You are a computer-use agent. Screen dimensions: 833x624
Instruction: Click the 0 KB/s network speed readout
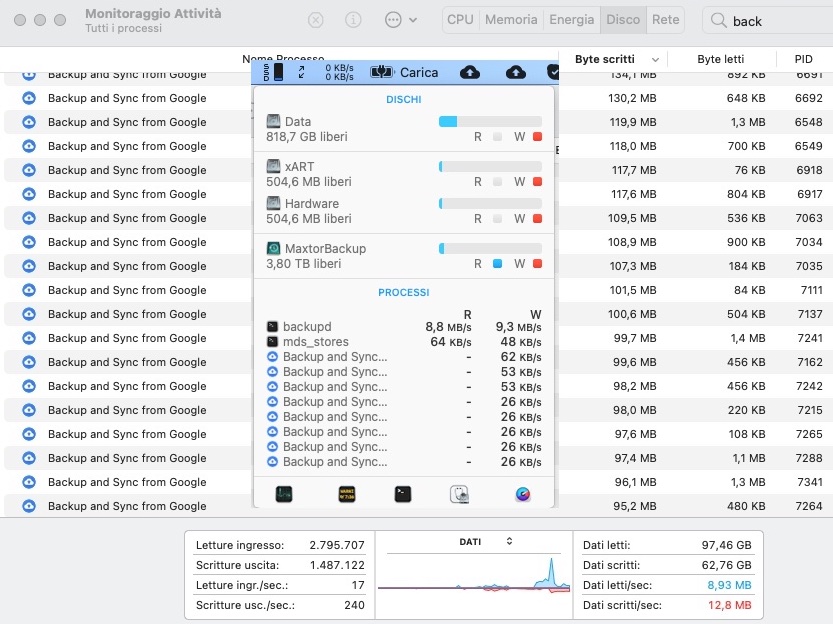point(339,72)
